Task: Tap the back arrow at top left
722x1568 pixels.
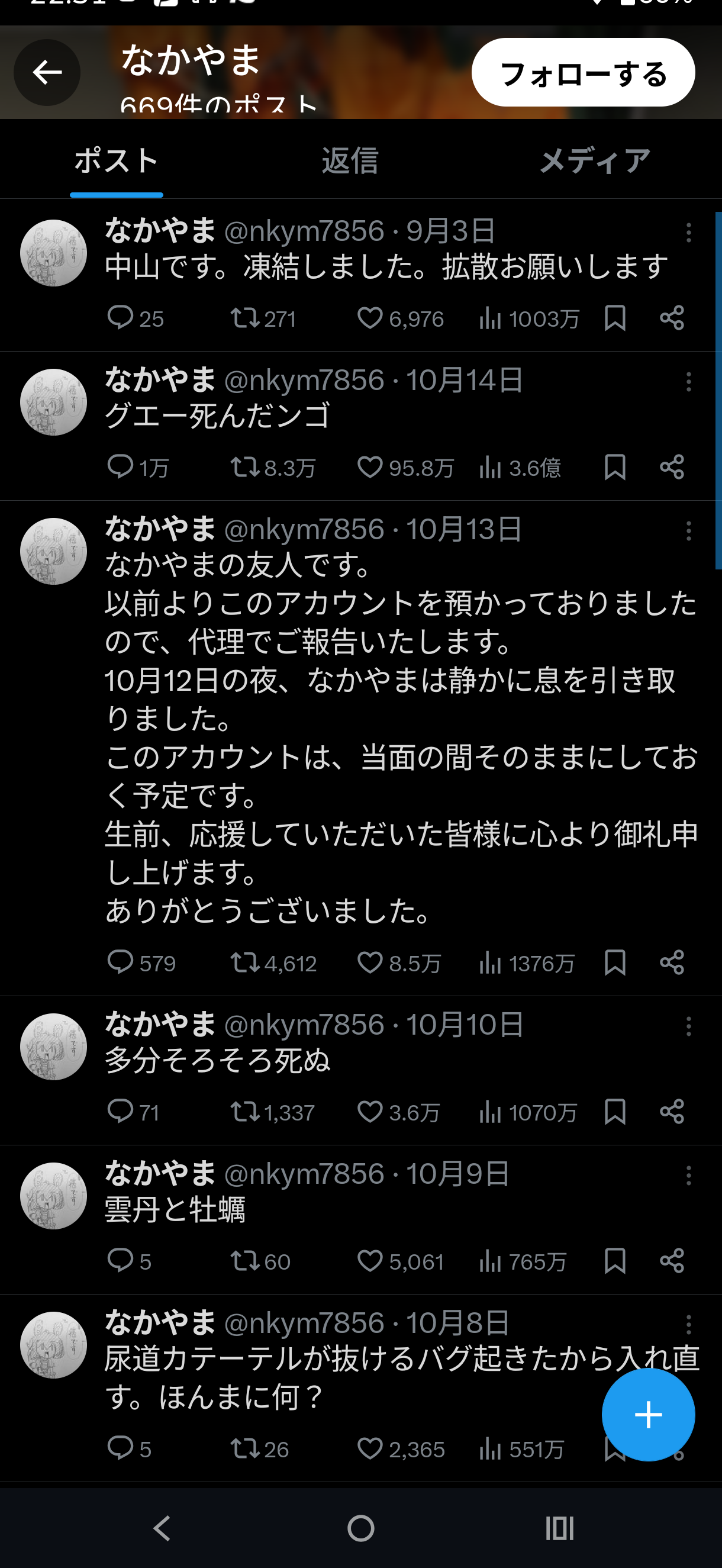Action: [47, 73]
